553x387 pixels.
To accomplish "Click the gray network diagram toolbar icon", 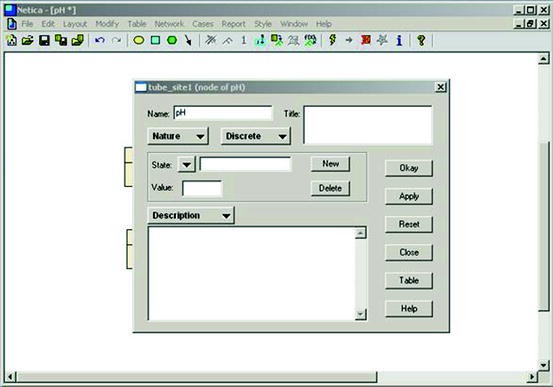I will (x=293, y=40).
